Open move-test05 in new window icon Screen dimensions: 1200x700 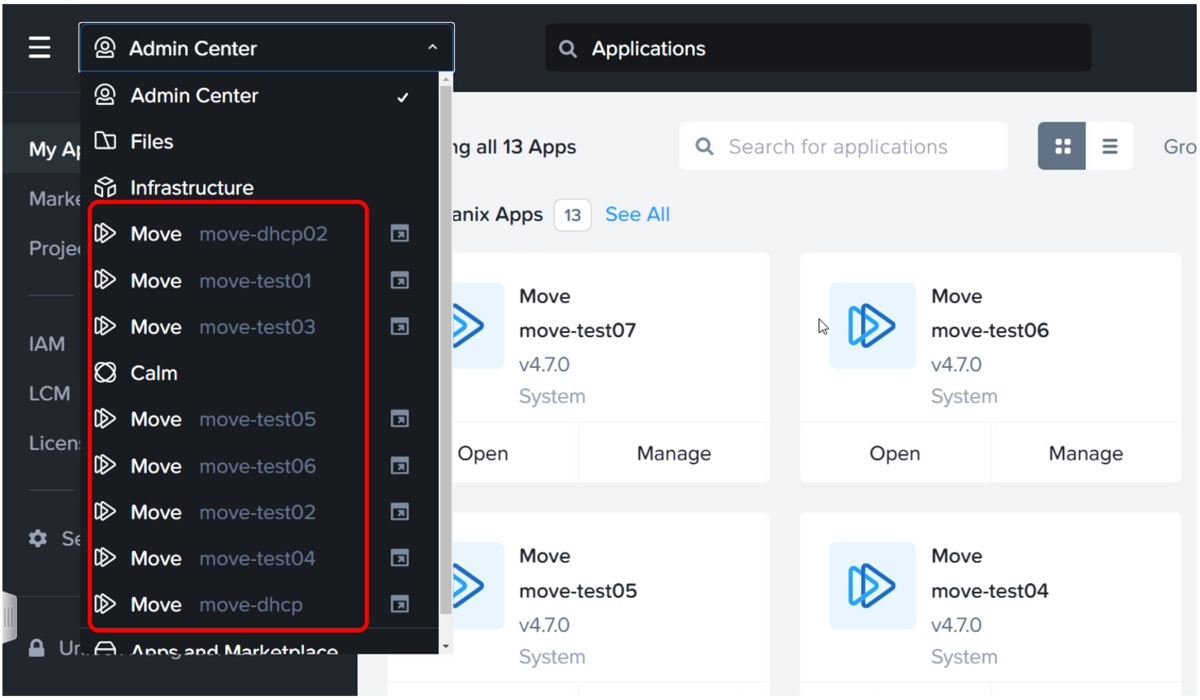tap(399, 419)
